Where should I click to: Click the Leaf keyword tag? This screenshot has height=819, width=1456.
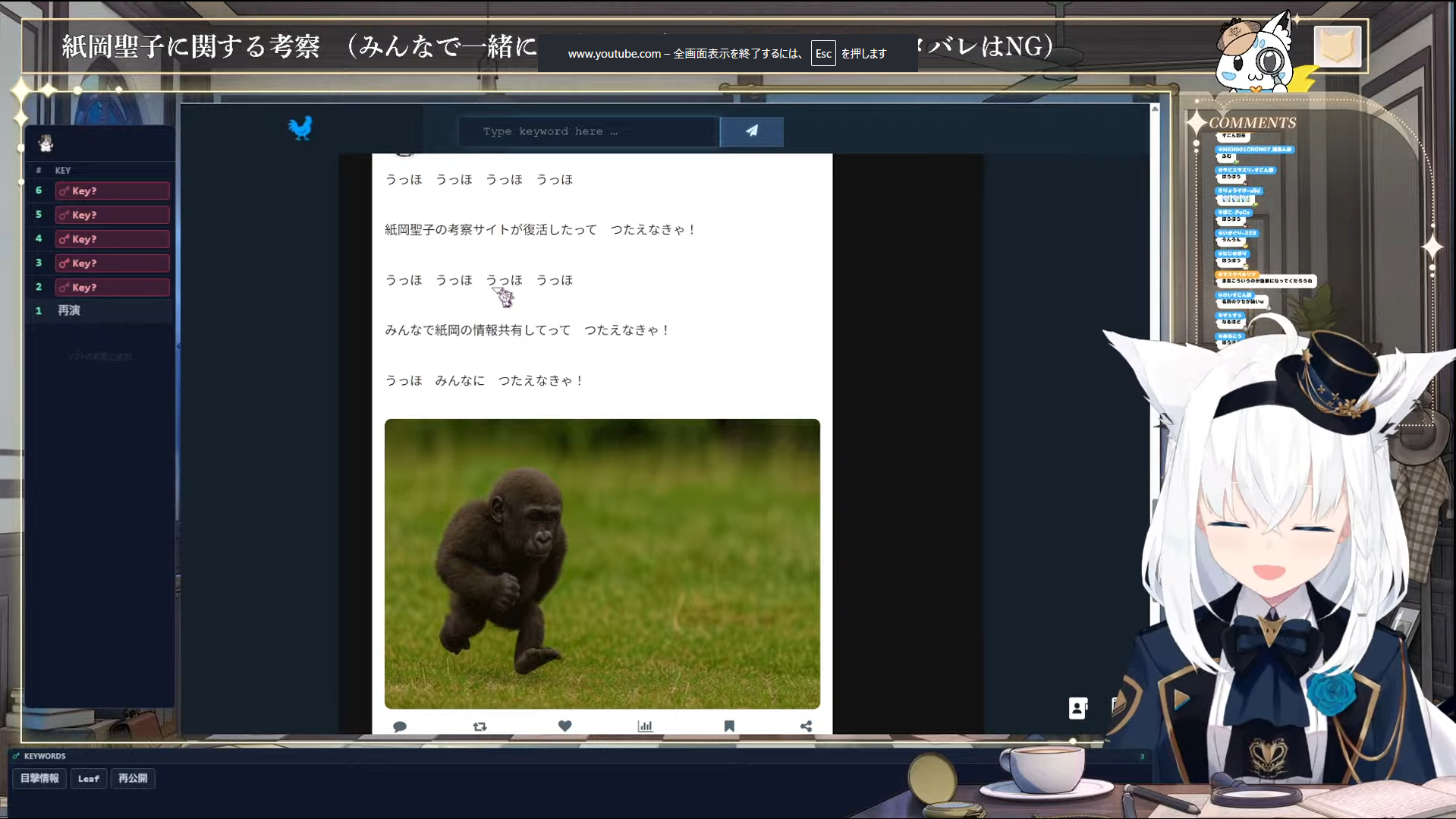tap(88, 778)
